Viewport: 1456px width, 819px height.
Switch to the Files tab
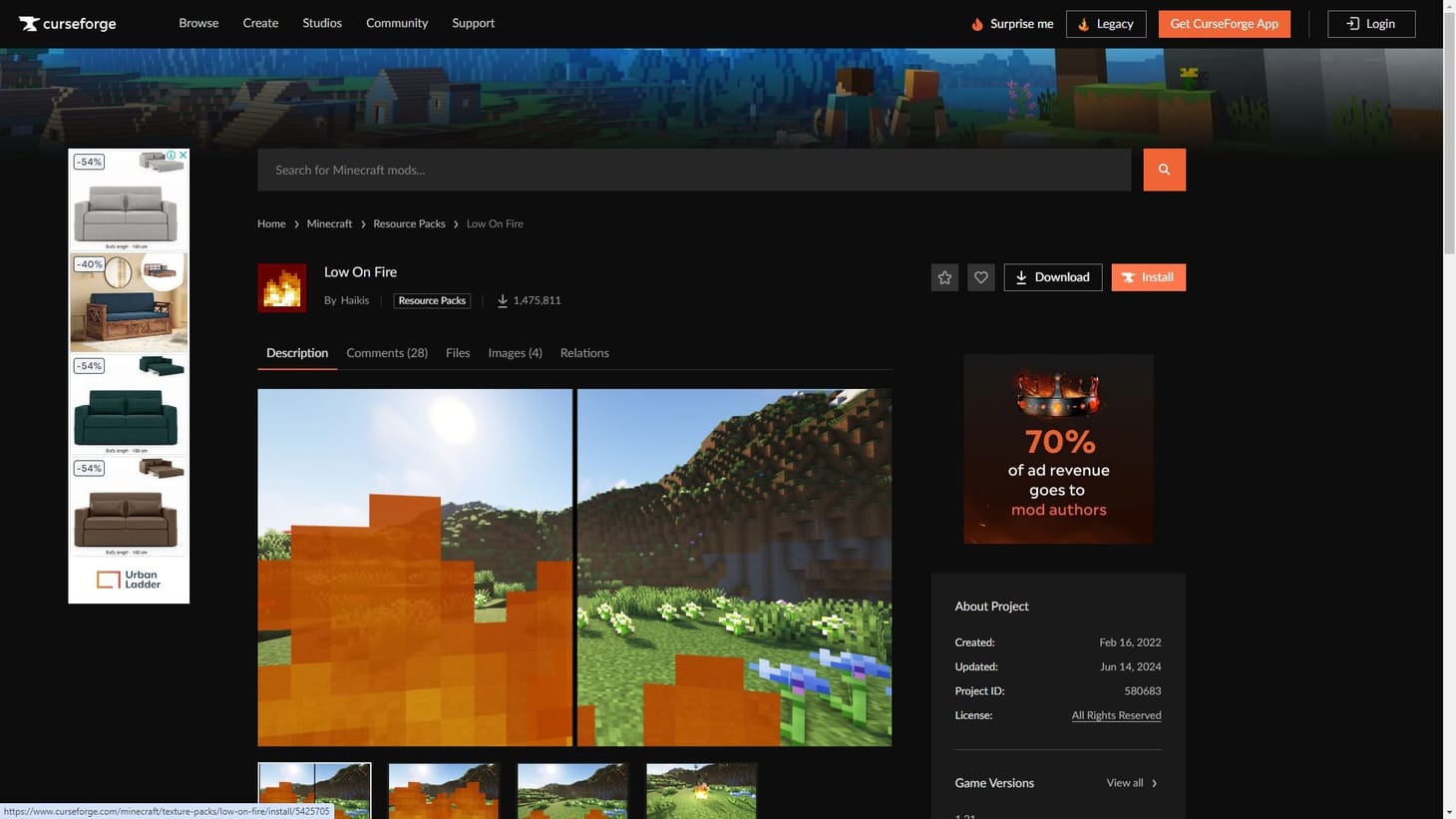457,352
